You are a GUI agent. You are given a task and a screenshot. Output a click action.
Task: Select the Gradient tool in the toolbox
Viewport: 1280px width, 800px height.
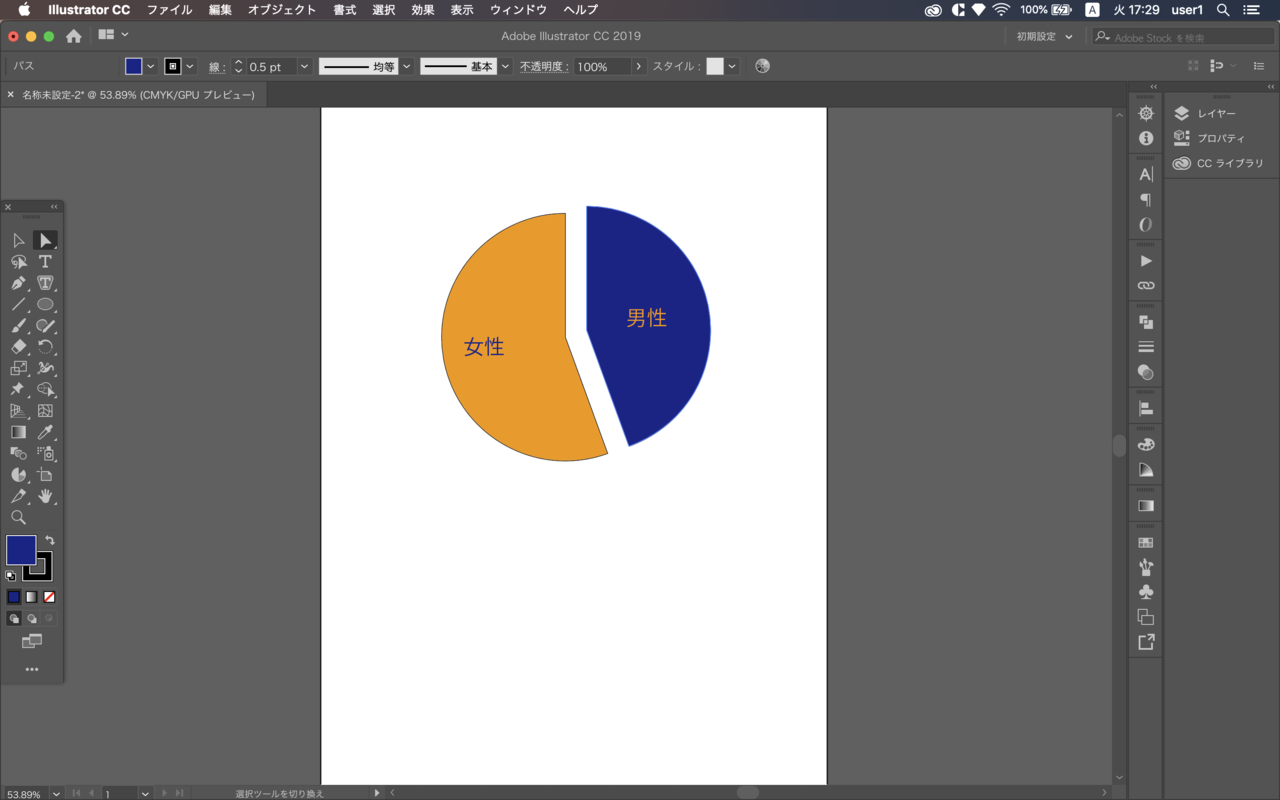[x=18, y=433]
